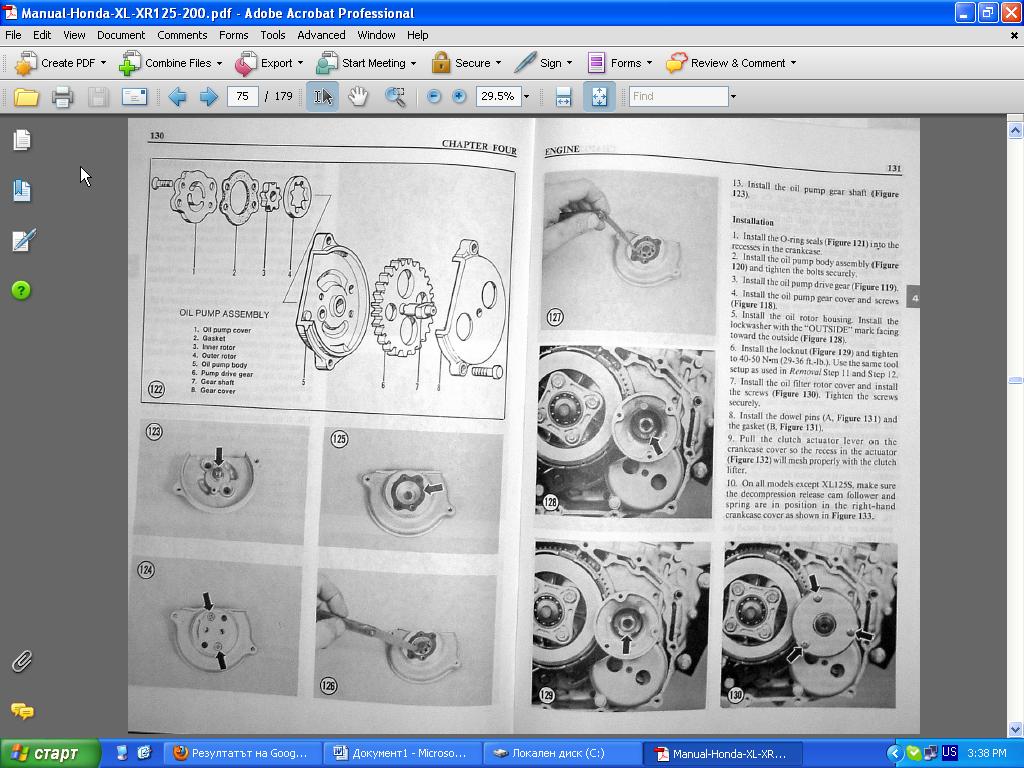The width and height of the screenshot is (1024, 768).
Task: Click the Start Meeting button
Action: pyautogui.click(x=373, y=63)
